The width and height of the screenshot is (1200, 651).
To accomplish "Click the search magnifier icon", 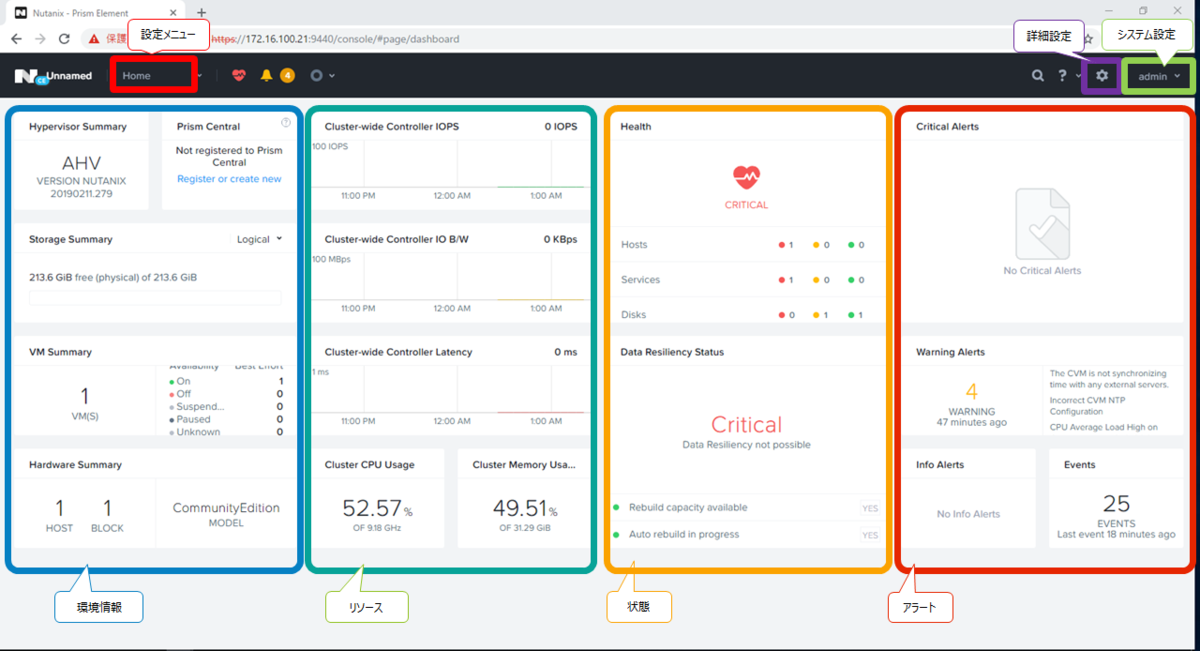I will 1039,76.
